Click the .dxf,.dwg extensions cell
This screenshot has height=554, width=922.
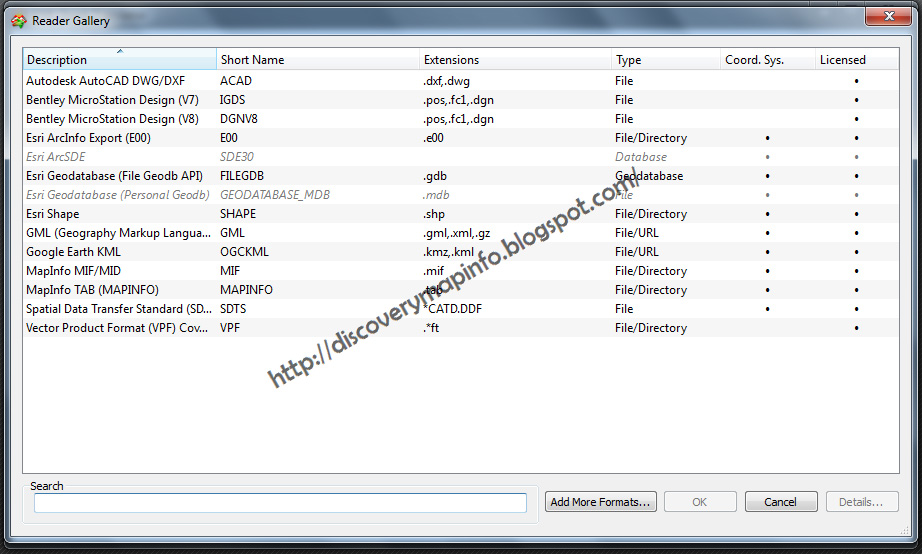tap(446, 81)
